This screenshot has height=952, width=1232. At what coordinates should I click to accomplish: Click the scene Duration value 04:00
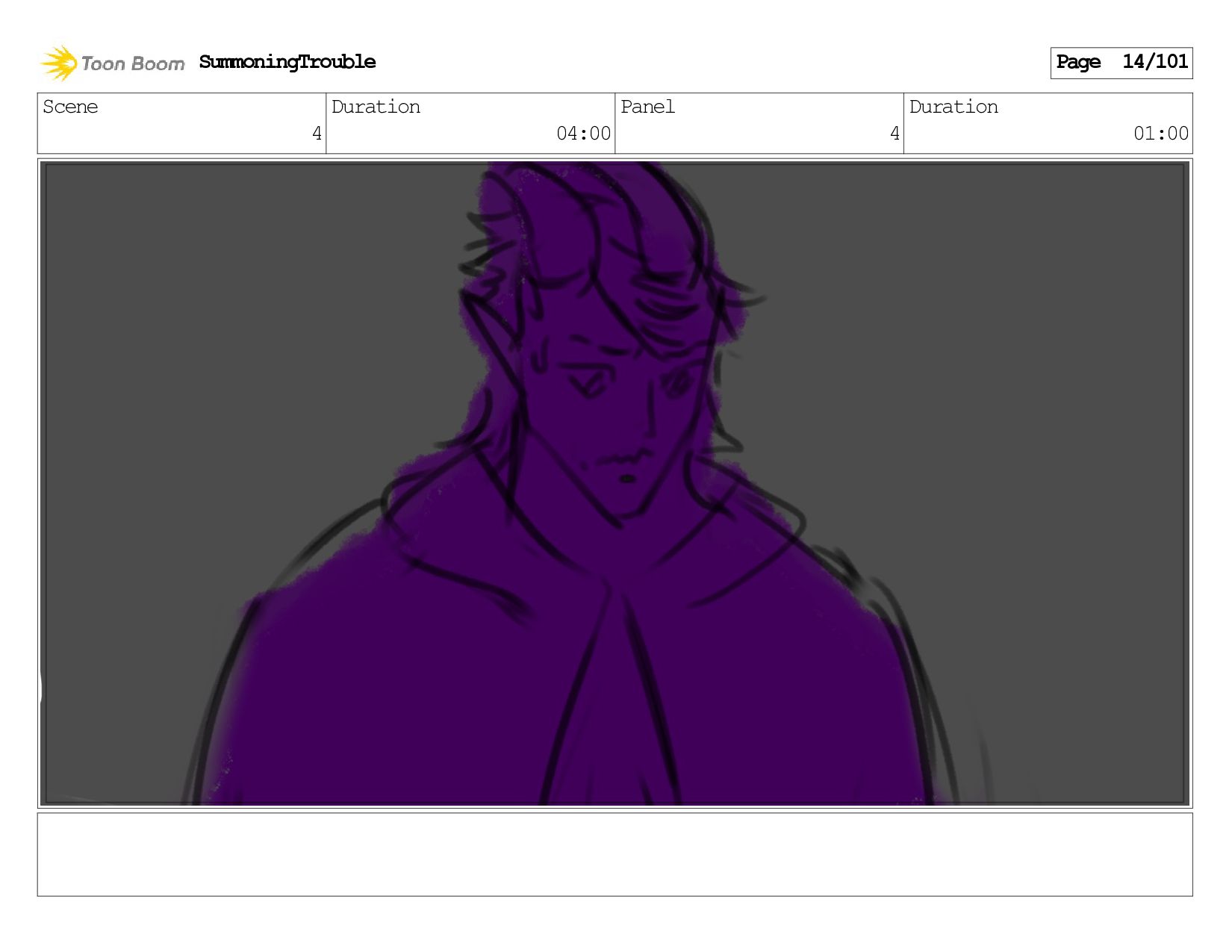click(583, 134)
